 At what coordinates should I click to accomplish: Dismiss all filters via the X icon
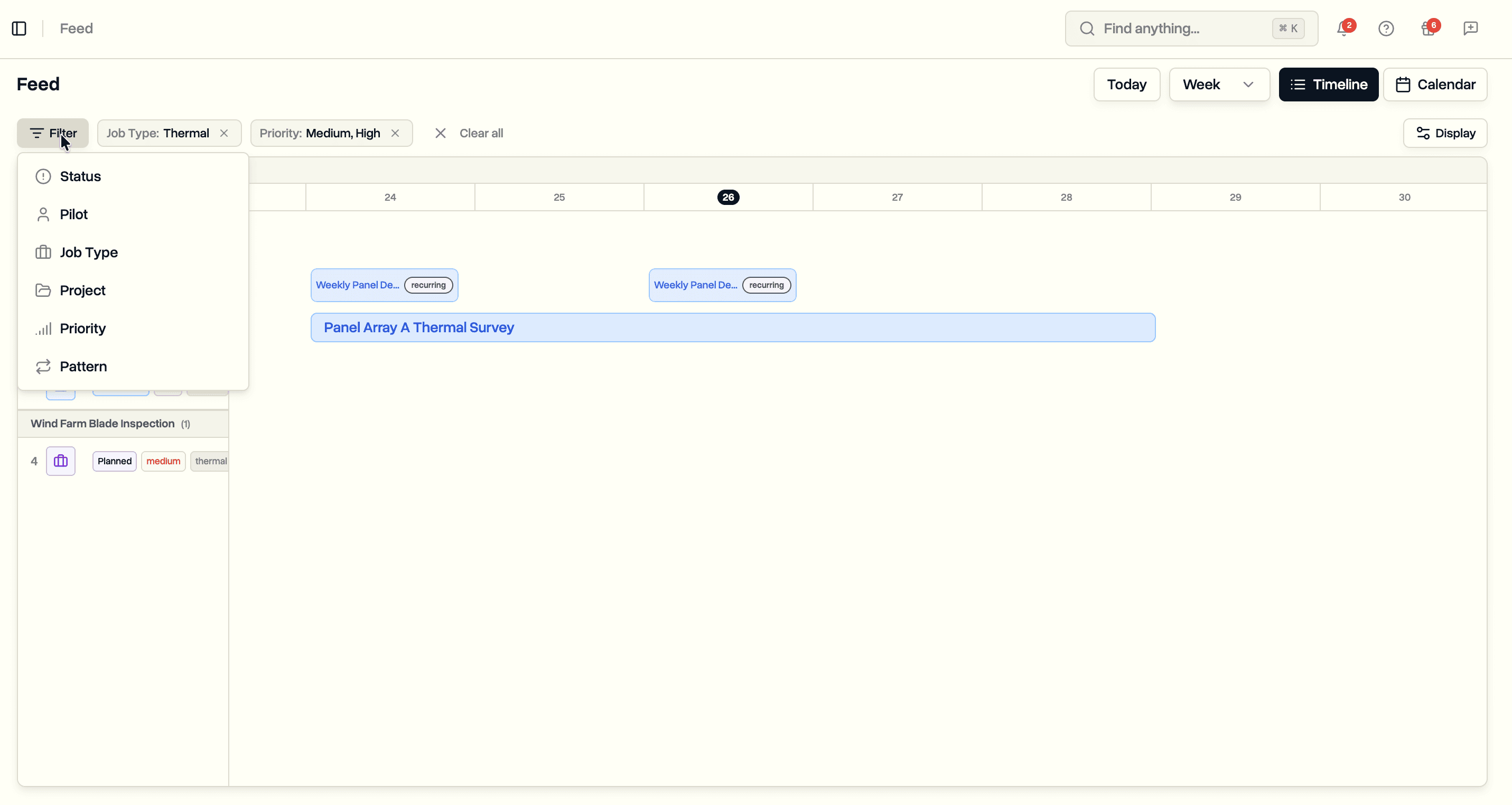click(x=440, y=133)
